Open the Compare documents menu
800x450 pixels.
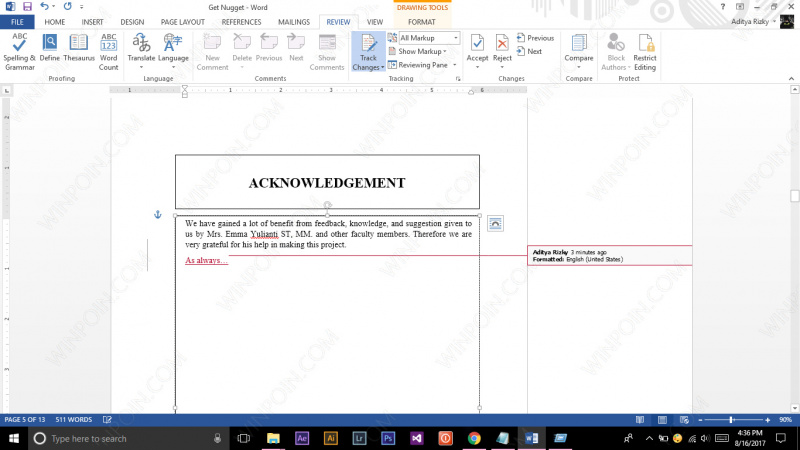click(579, 52)
